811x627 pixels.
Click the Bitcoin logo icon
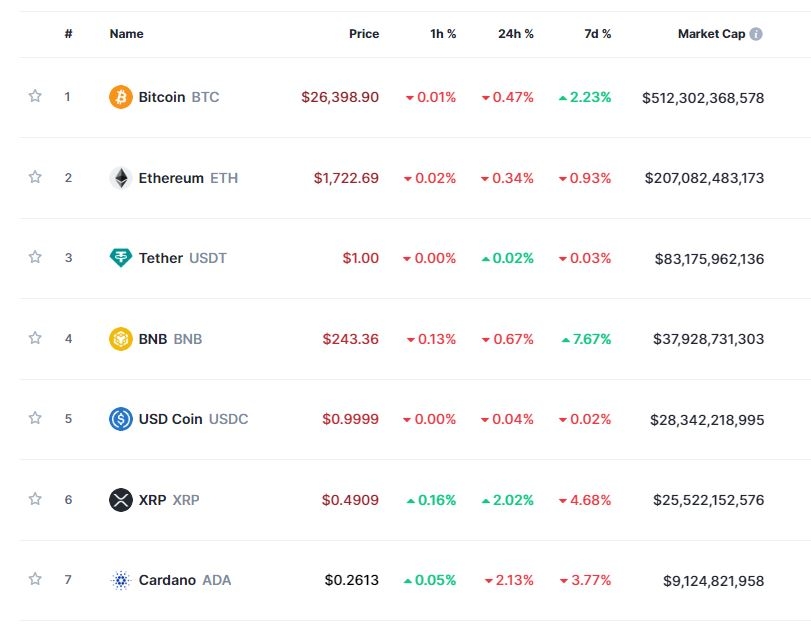pos(120,97)
